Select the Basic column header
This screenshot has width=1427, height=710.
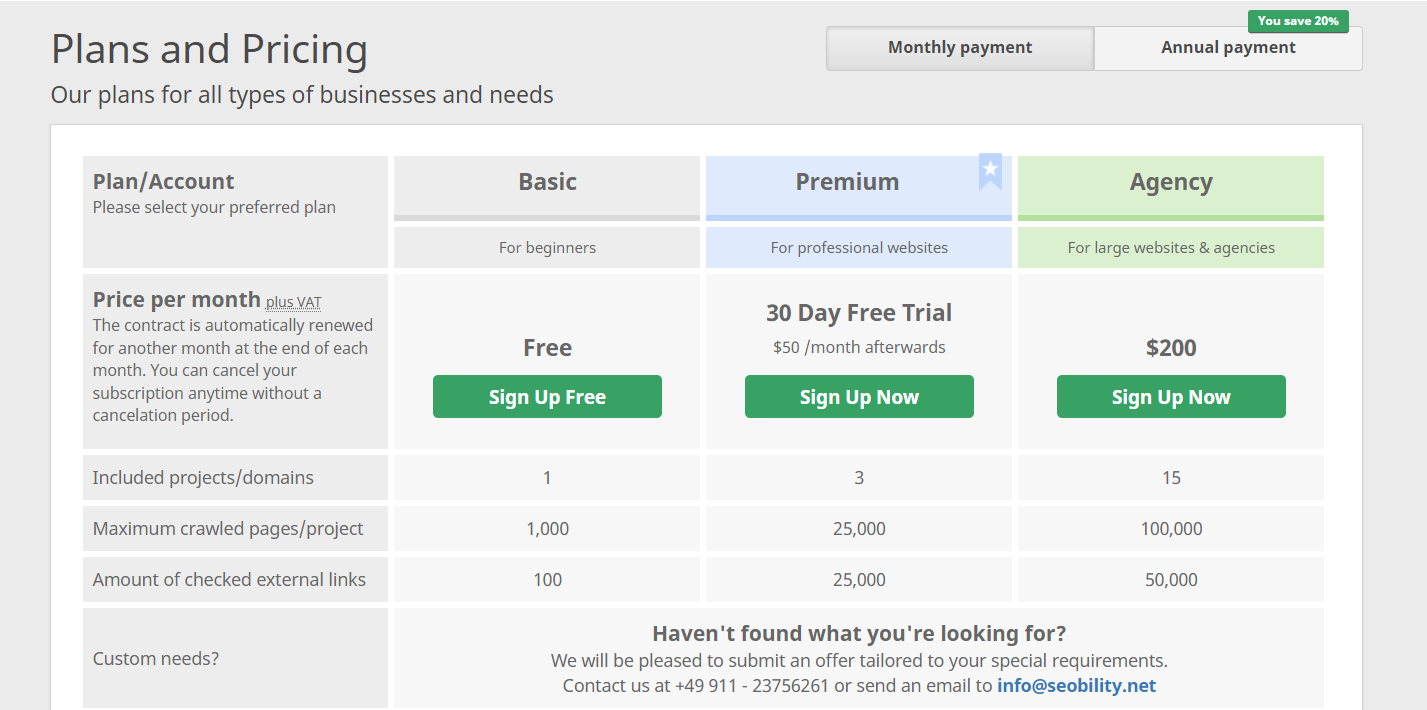547,182
